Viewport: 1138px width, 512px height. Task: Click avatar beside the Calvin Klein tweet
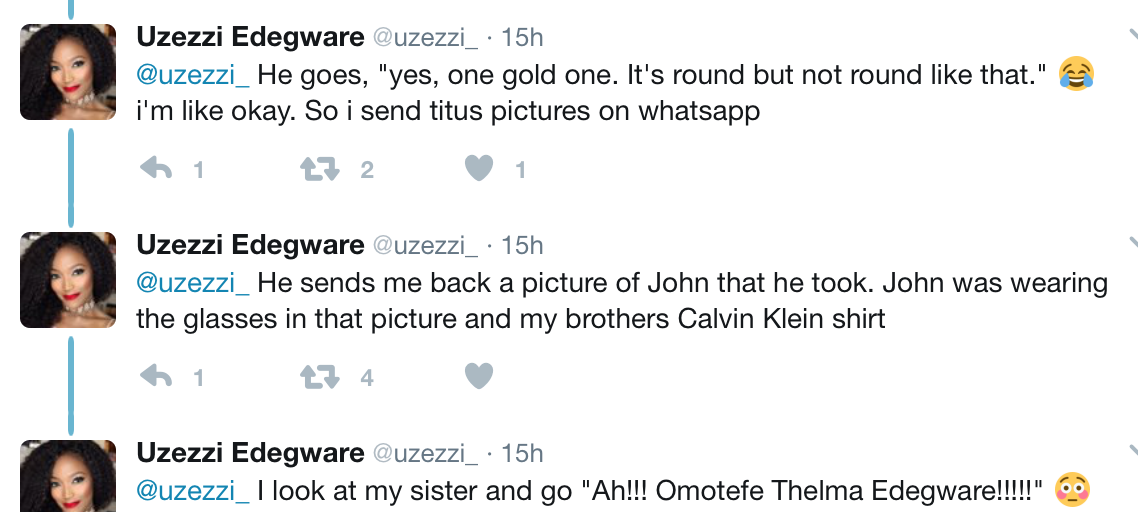68,280
